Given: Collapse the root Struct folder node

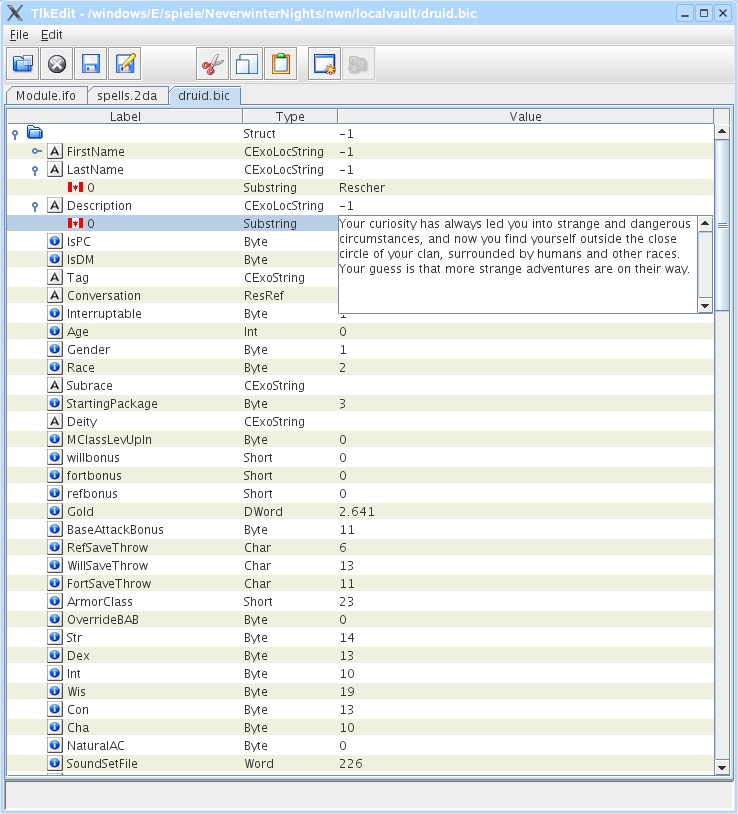Looking at the screenshot, I should pyautogui.click(x=15, y=134).
